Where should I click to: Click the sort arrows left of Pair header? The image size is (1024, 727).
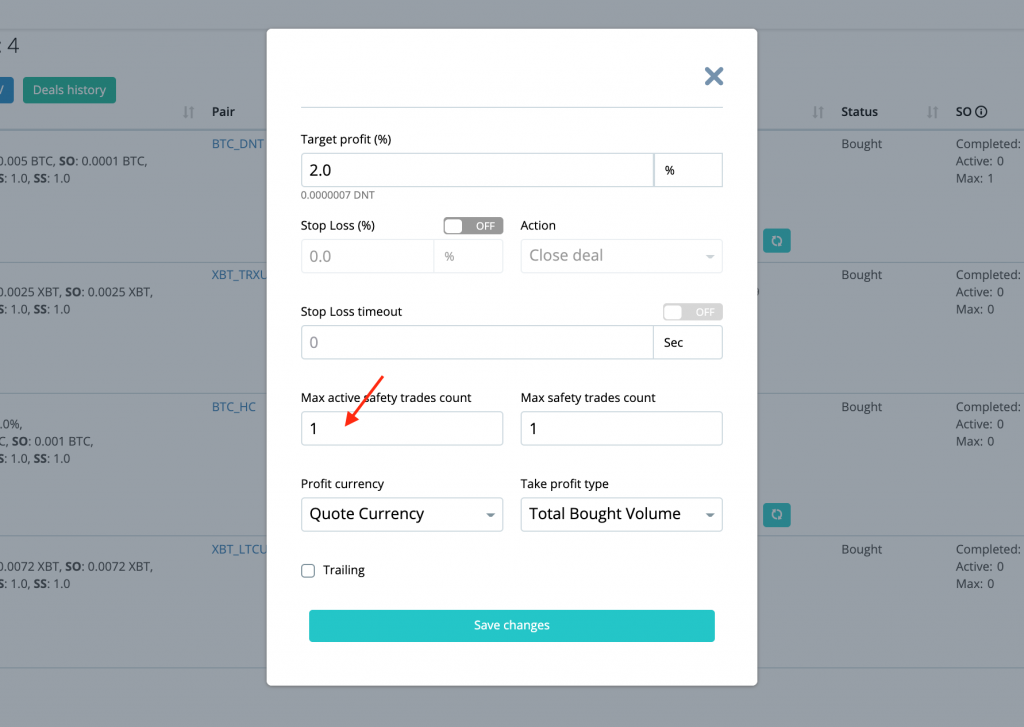pyautogui.click(x=189, y=112)
